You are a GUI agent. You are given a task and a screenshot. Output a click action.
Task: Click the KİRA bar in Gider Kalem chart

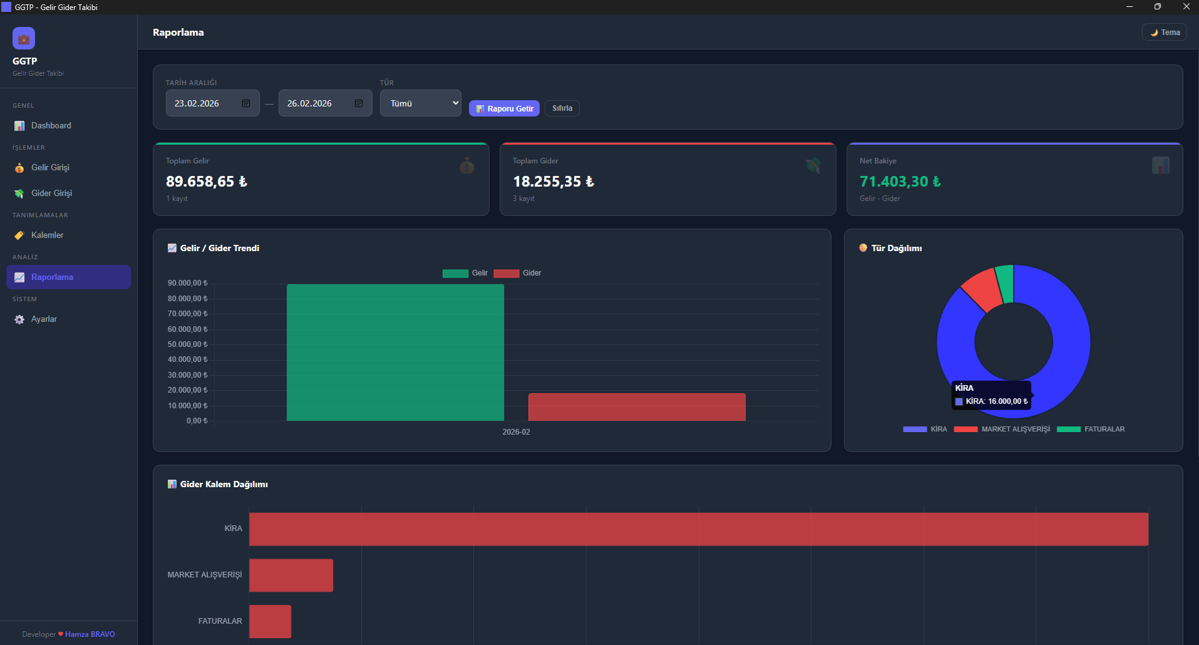698,529
